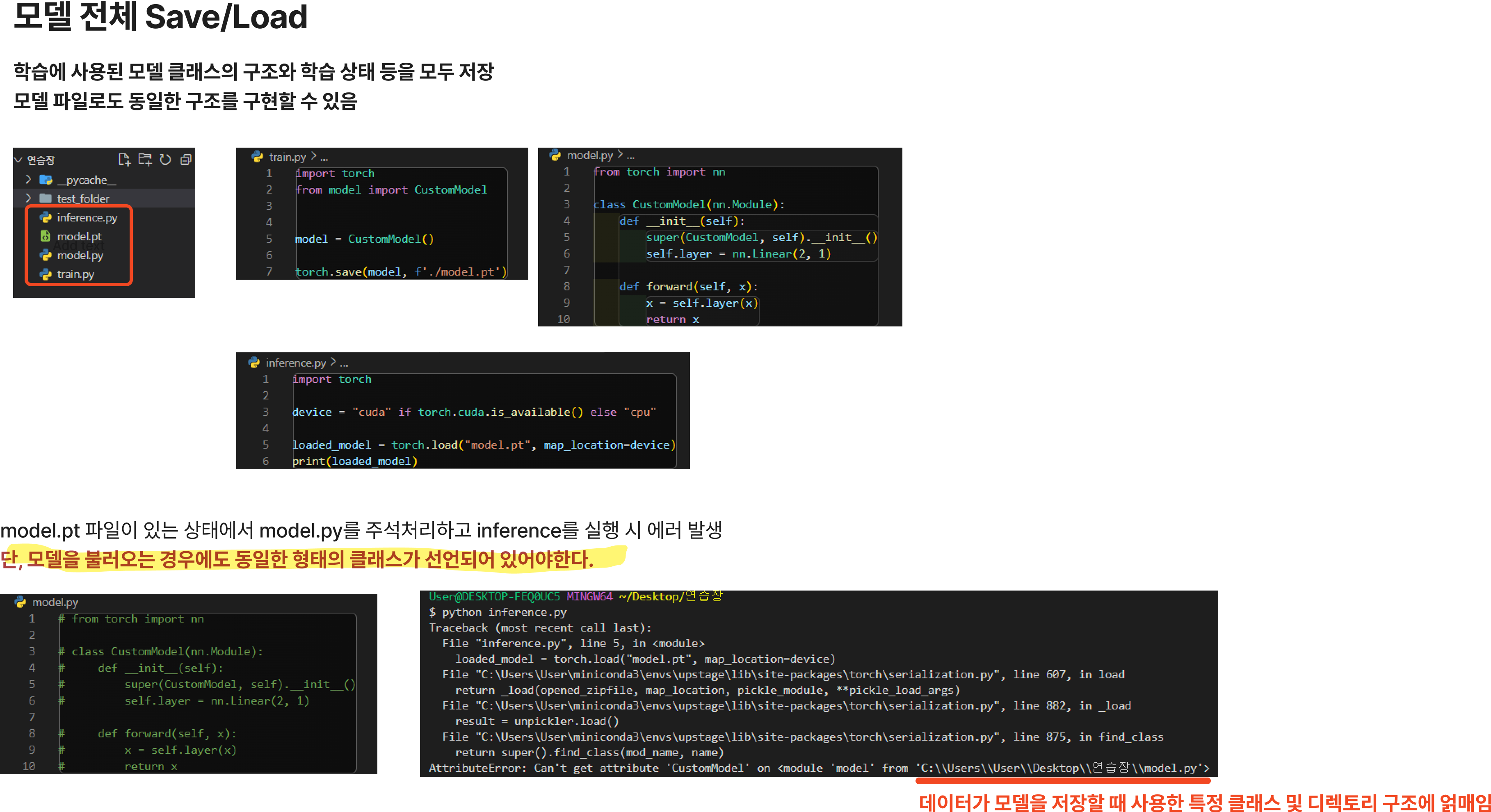The image size is (1491, 812).
Task: Click the highlighted sentence starting with '단, 모델을 불러오는'
Action: 297,559
